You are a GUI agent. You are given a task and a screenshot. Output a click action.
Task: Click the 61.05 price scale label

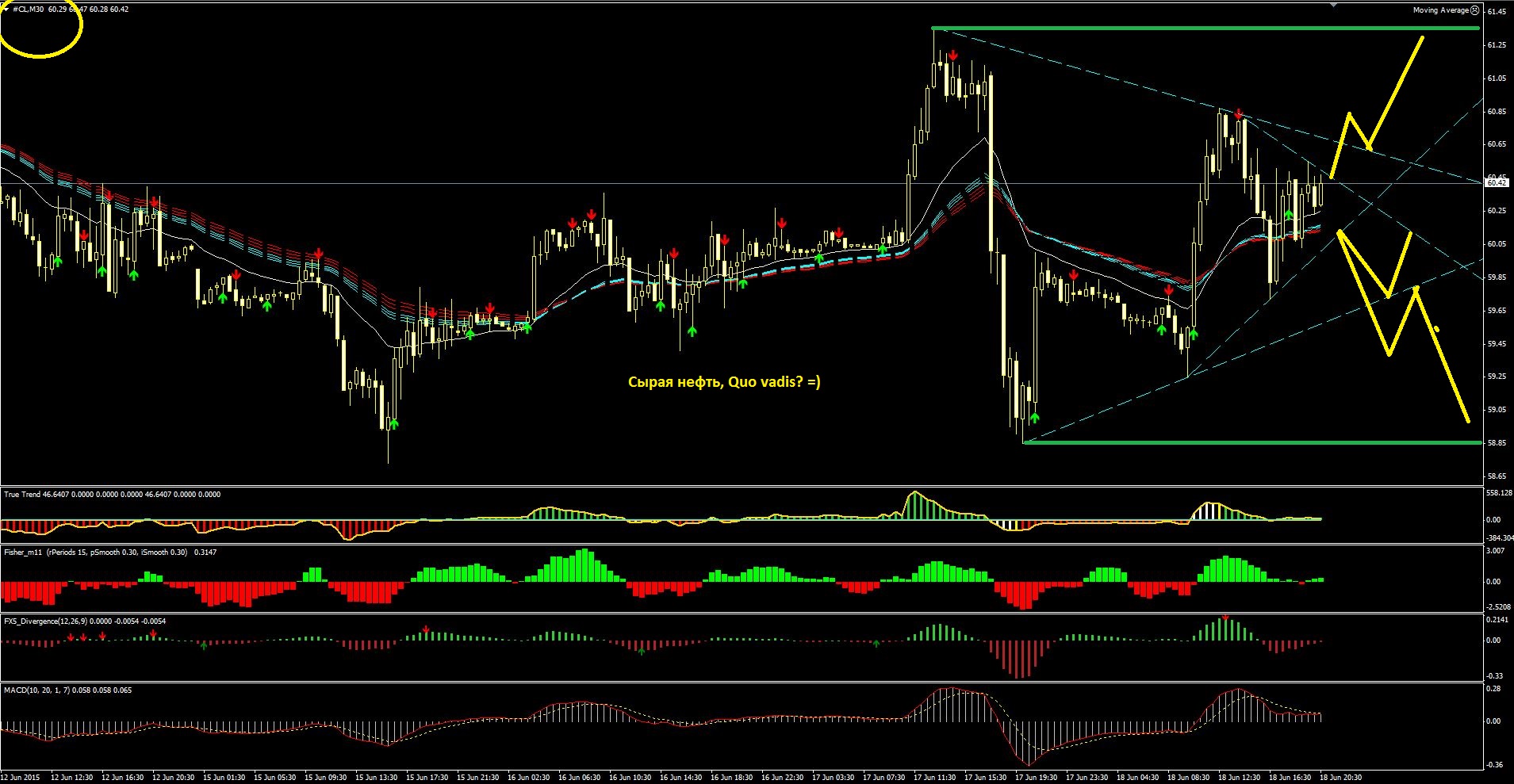click(1497, 78)
